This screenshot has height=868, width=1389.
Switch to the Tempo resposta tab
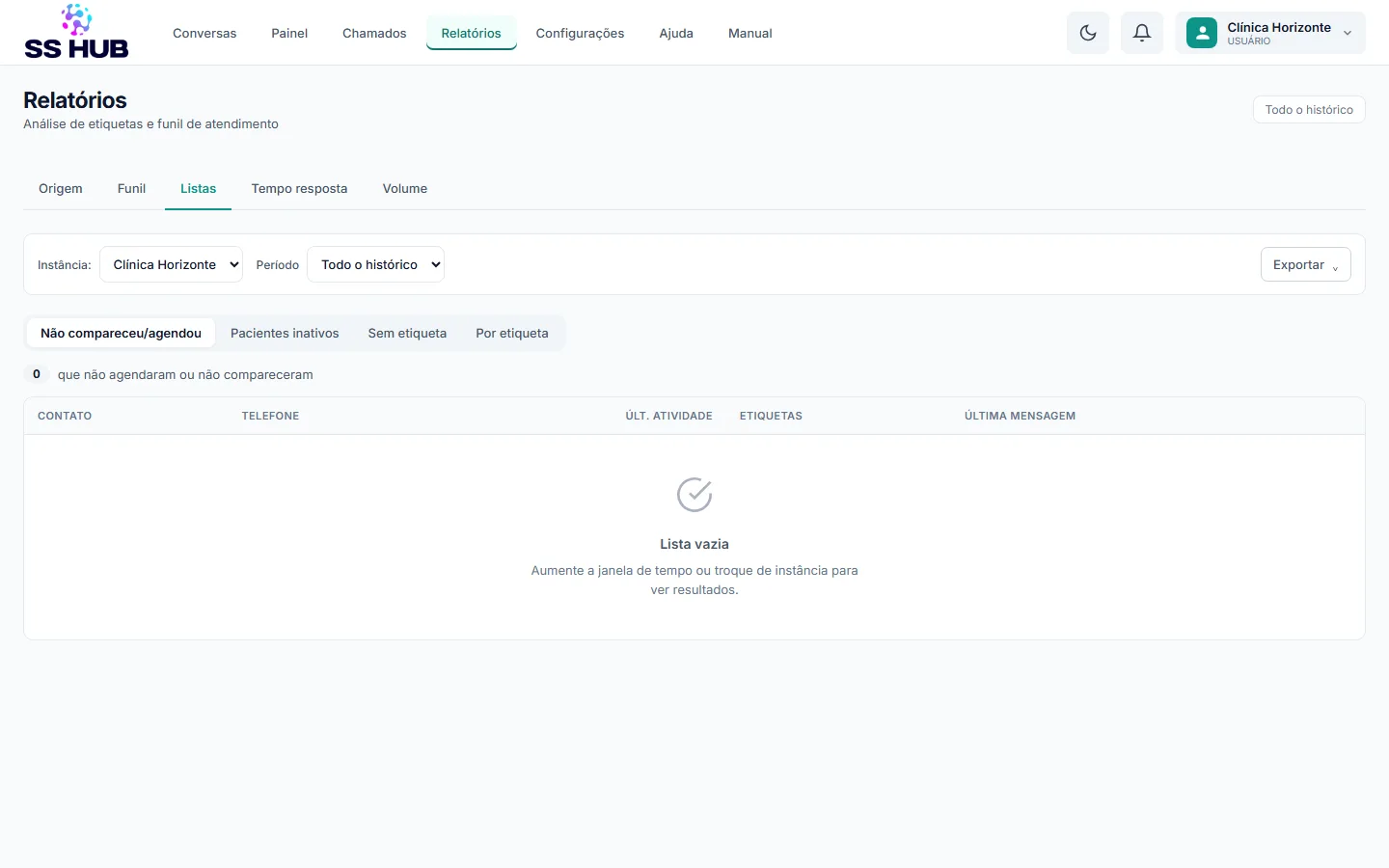(x=299, y=189)
